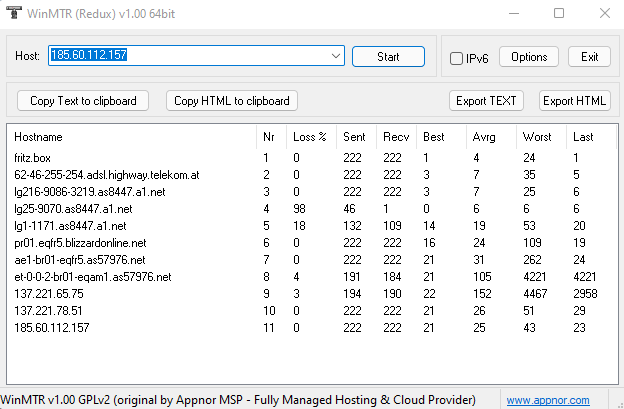Screen dimensions: 624x409
Task: Select the lg25-9070.as8447.a1.net row
Action: (312, 209)
